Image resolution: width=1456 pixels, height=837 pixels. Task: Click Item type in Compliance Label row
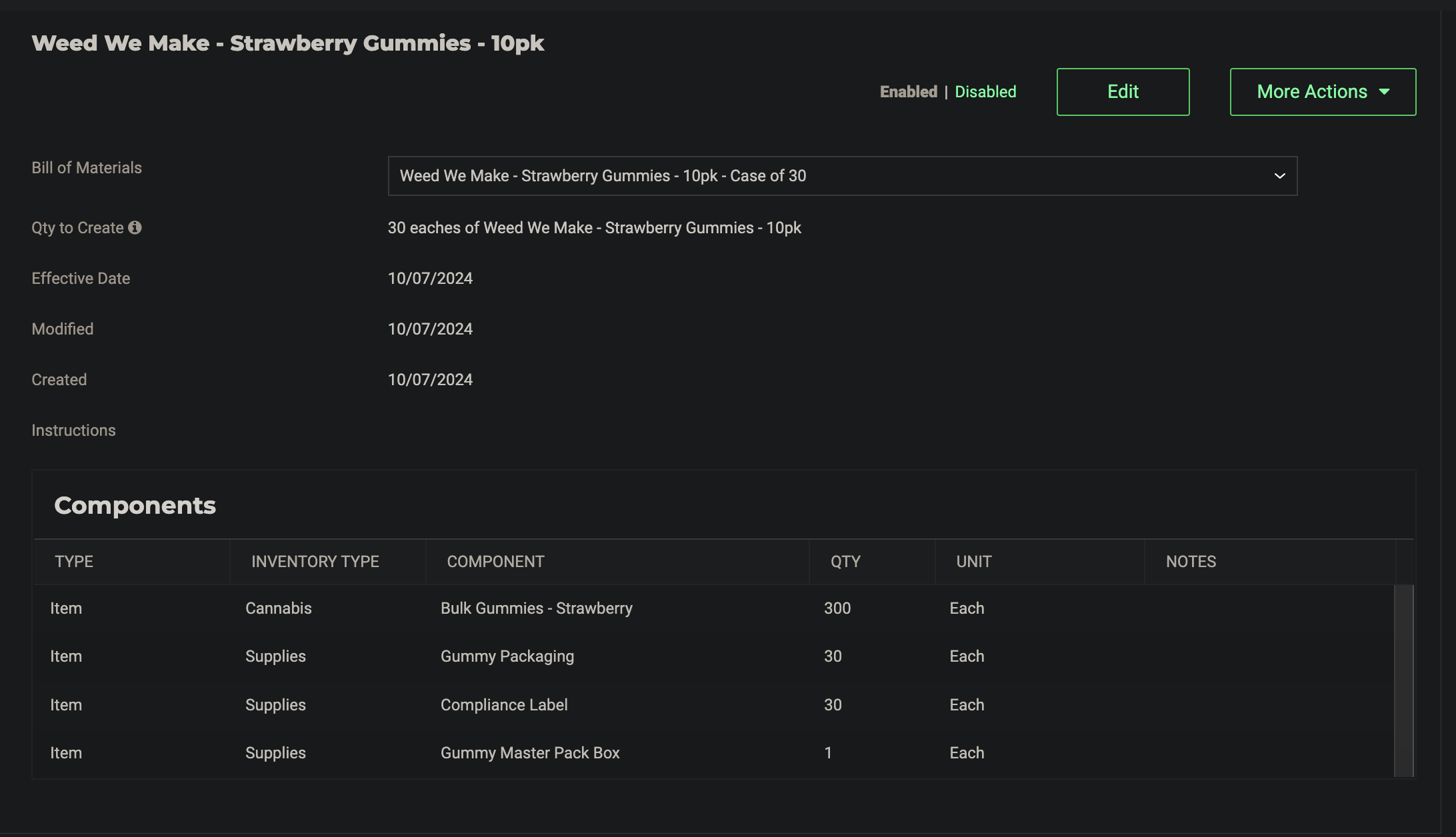pos(66,705)
